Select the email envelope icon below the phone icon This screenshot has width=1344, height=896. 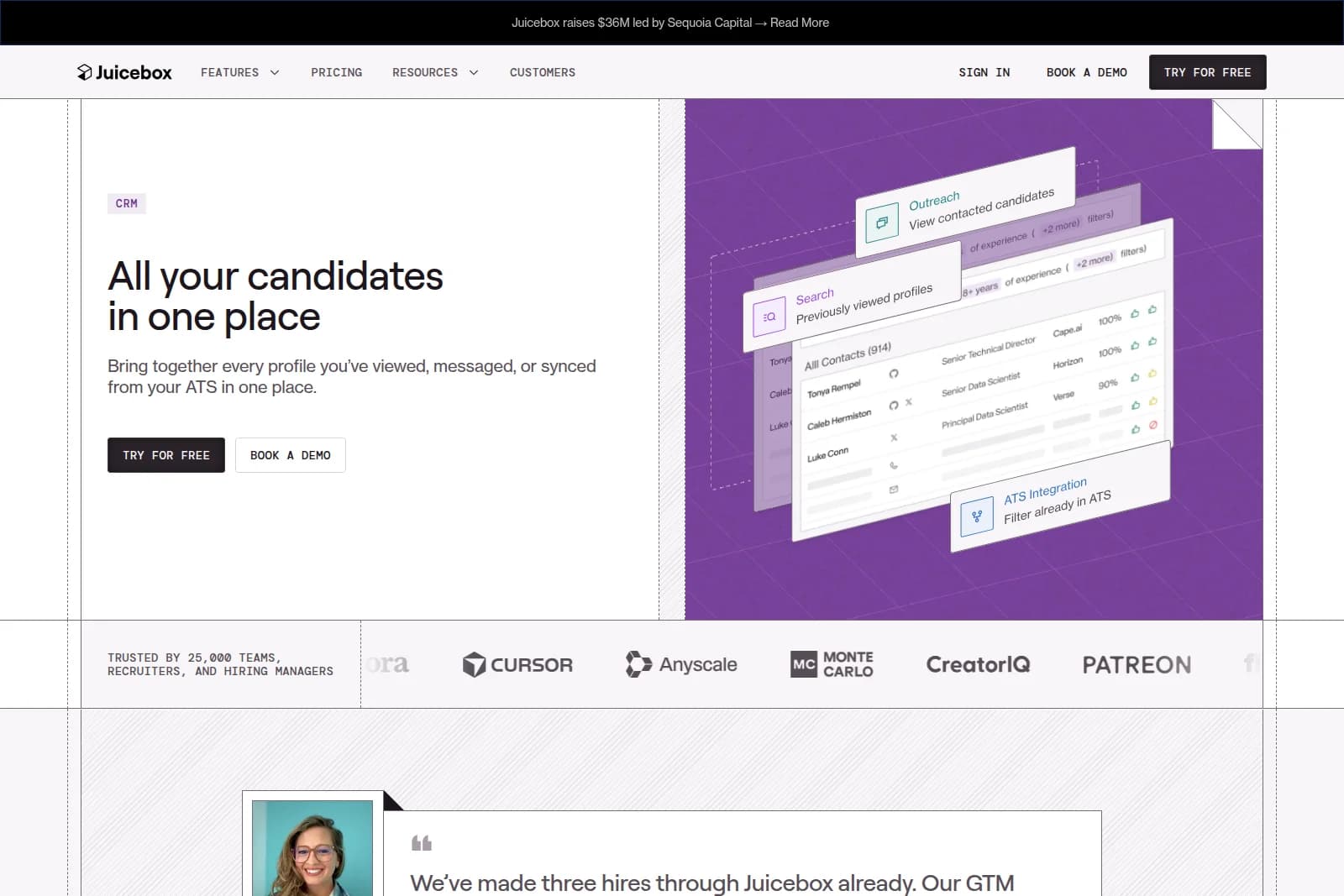[892, 489]
